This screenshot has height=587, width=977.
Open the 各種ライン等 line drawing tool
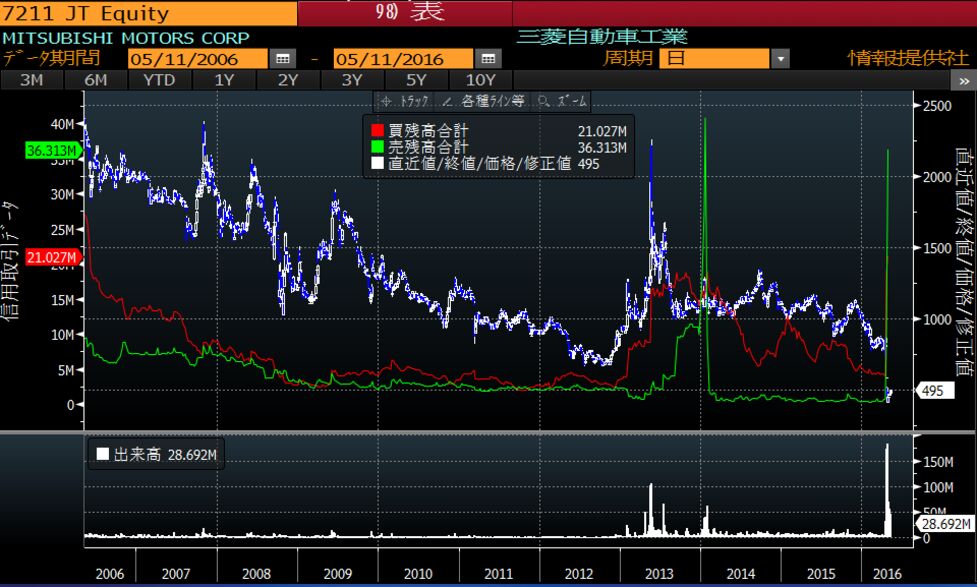484,101
